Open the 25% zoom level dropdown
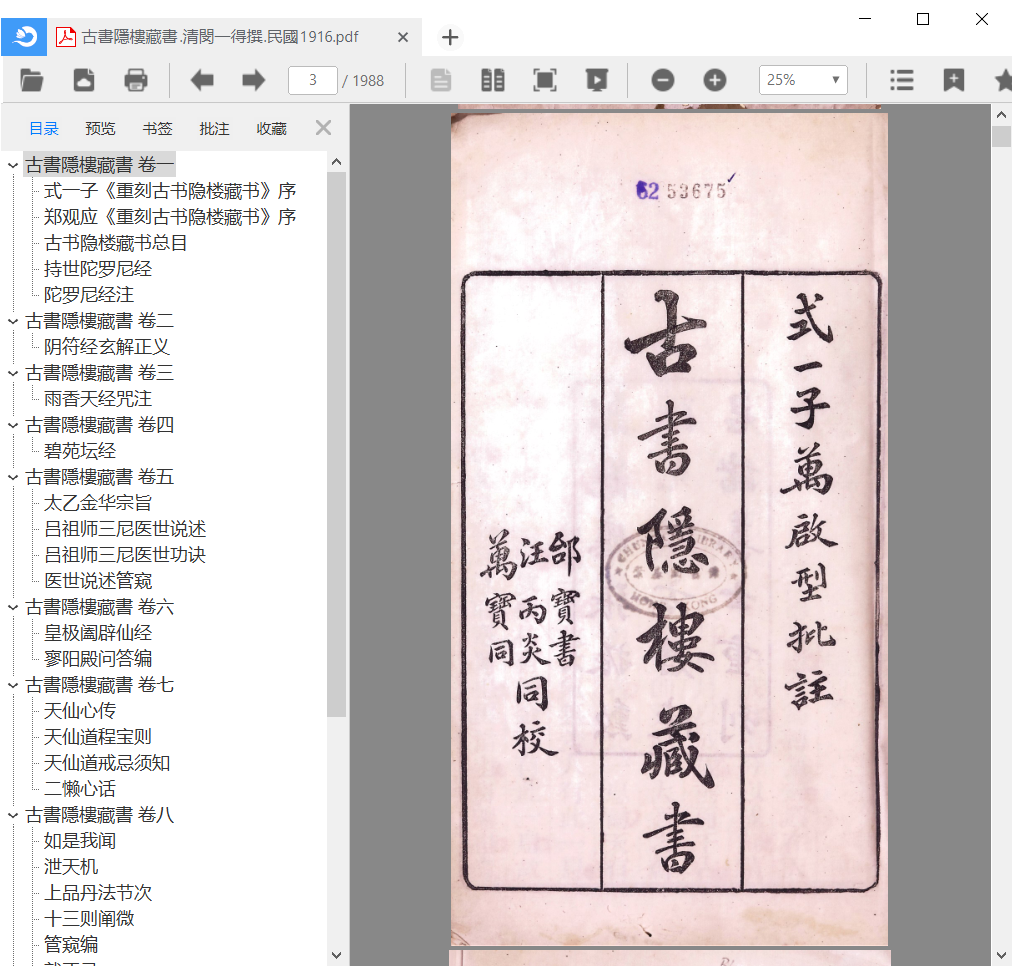Screen dimensions: 1013x967 coord(803,80)
